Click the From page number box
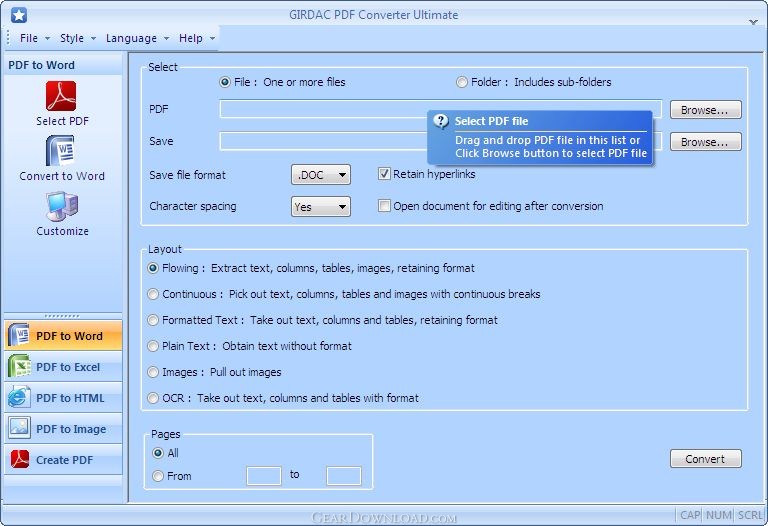Viewport: 768px width, 526px height. [x=264, y=476]
